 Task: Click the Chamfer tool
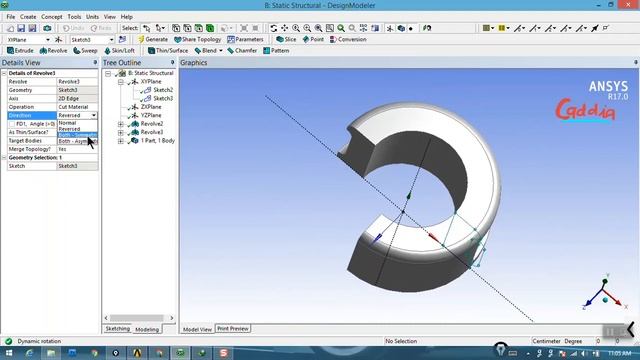click(242, 51)
